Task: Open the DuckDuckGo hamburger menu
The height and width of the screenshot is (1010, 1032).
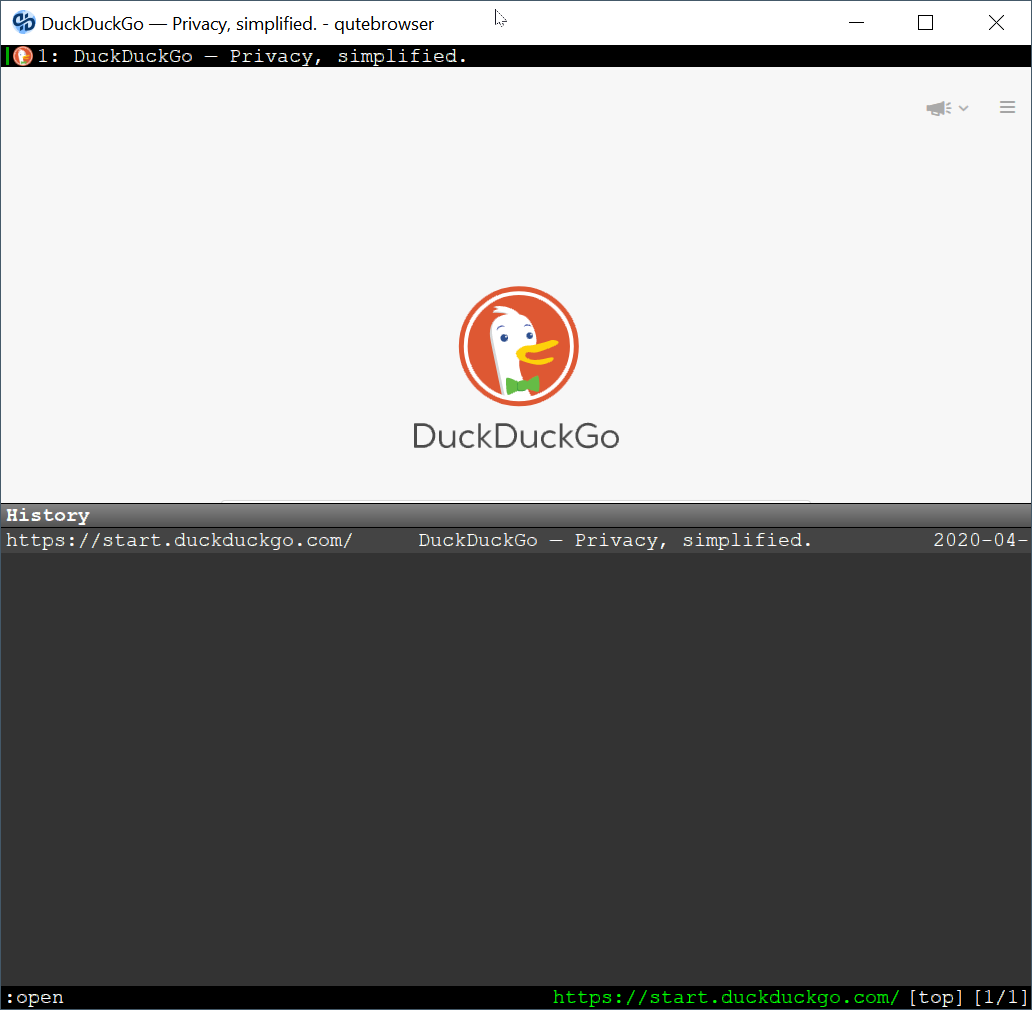Action: [1007, 107]
